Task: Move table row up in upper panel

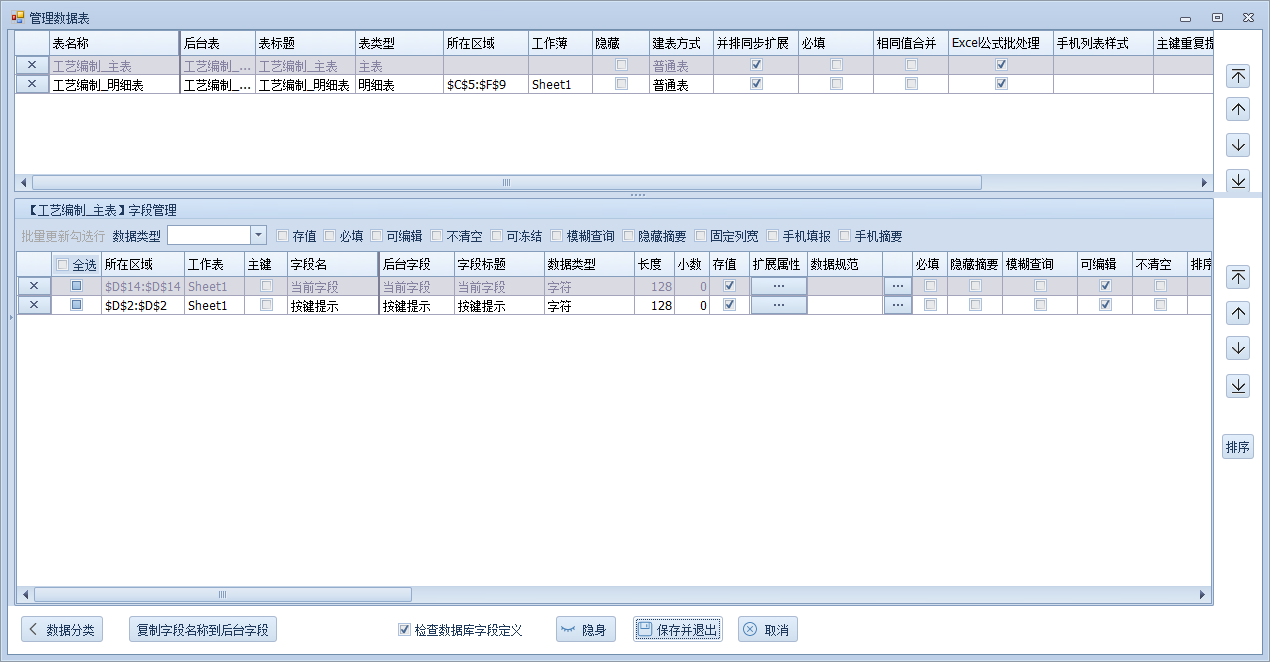Action: [1238, 111]
